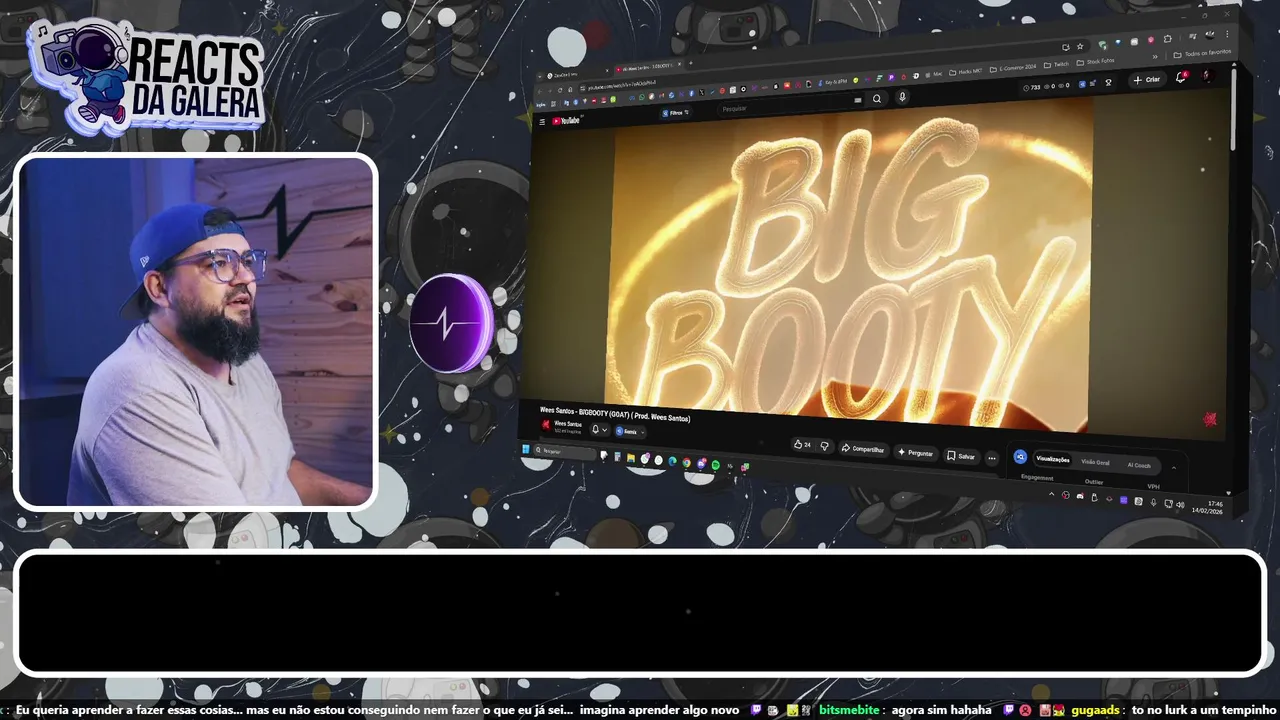Image resolution: width=1280 pixels, height=720 pixels.
Task: Open Spotify from the Windows taskbar
Action: point(716,464)
